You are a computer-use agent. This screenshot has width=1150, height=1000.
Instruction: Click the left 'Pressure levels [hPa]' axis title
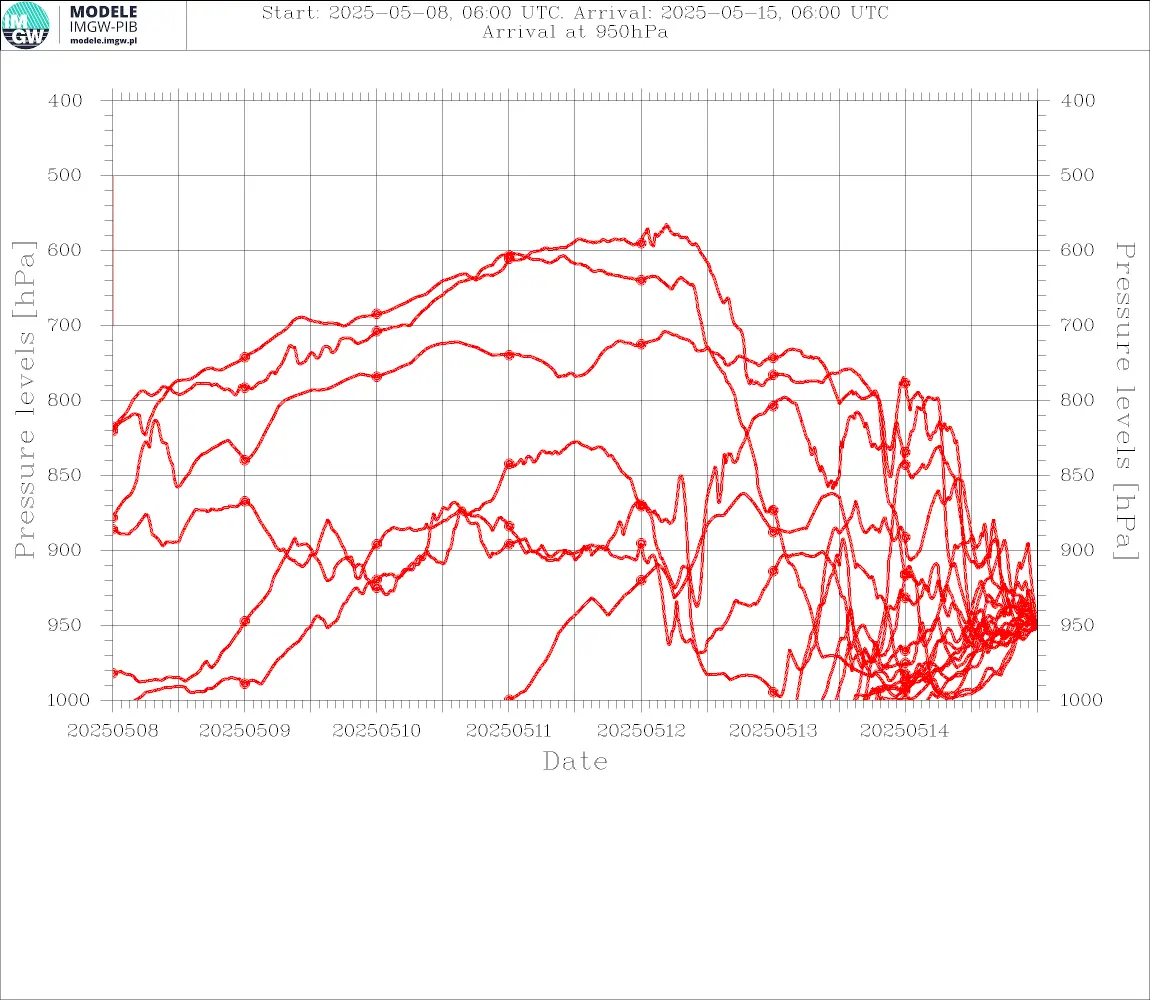coord(24,400)
